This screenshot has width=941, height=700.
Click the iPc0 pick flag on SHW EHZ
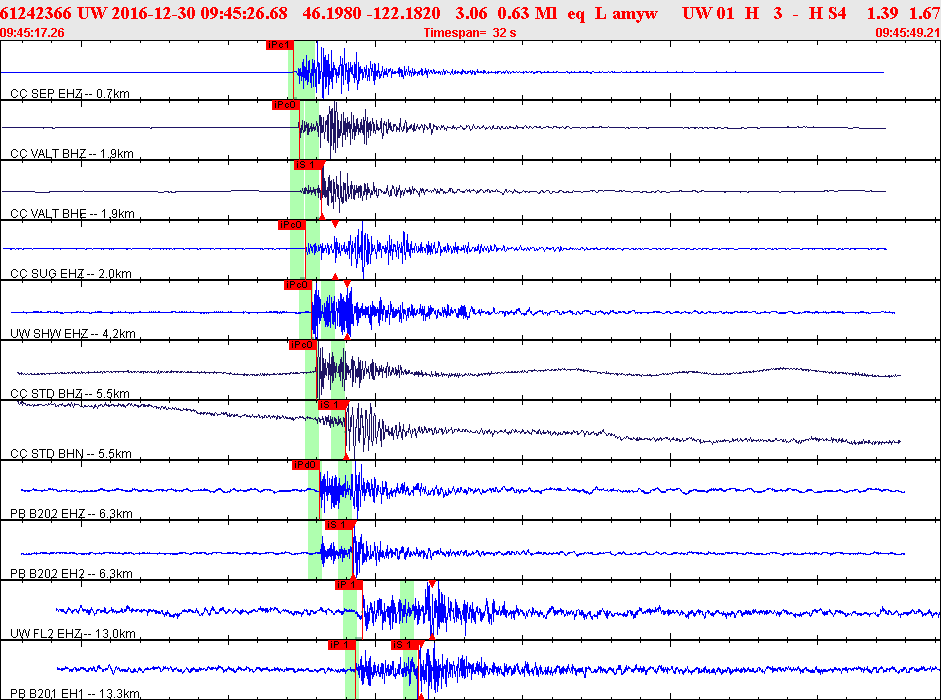tap(297, 285)
